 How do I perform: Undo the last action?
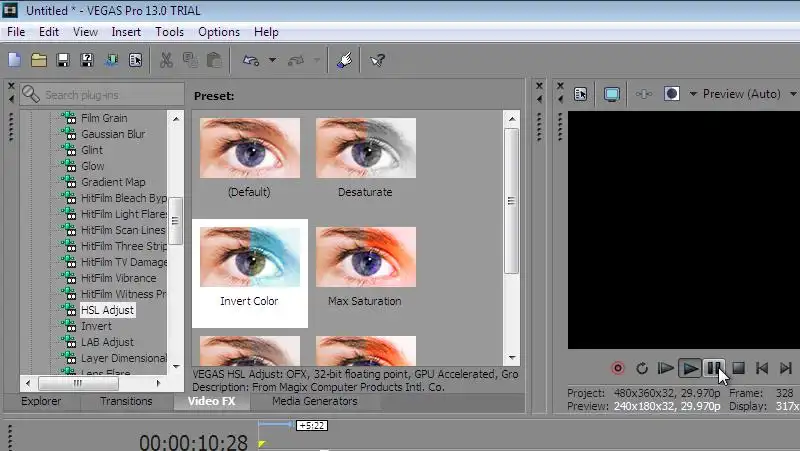pyautogui.click(x=251, y=60)
